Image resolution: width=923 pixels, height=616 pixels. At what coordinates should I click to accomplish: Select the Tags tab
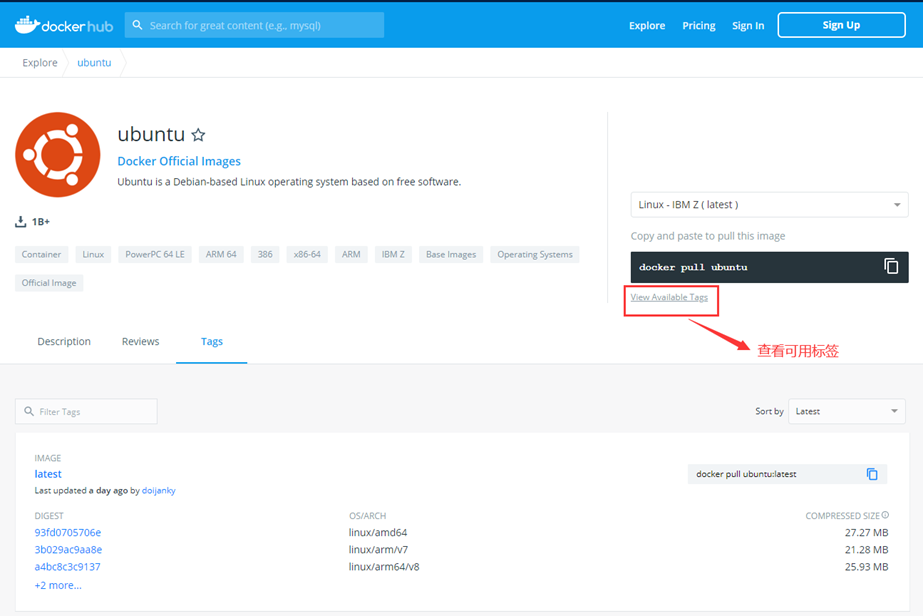pyautogui.click(x=212, y=342)
